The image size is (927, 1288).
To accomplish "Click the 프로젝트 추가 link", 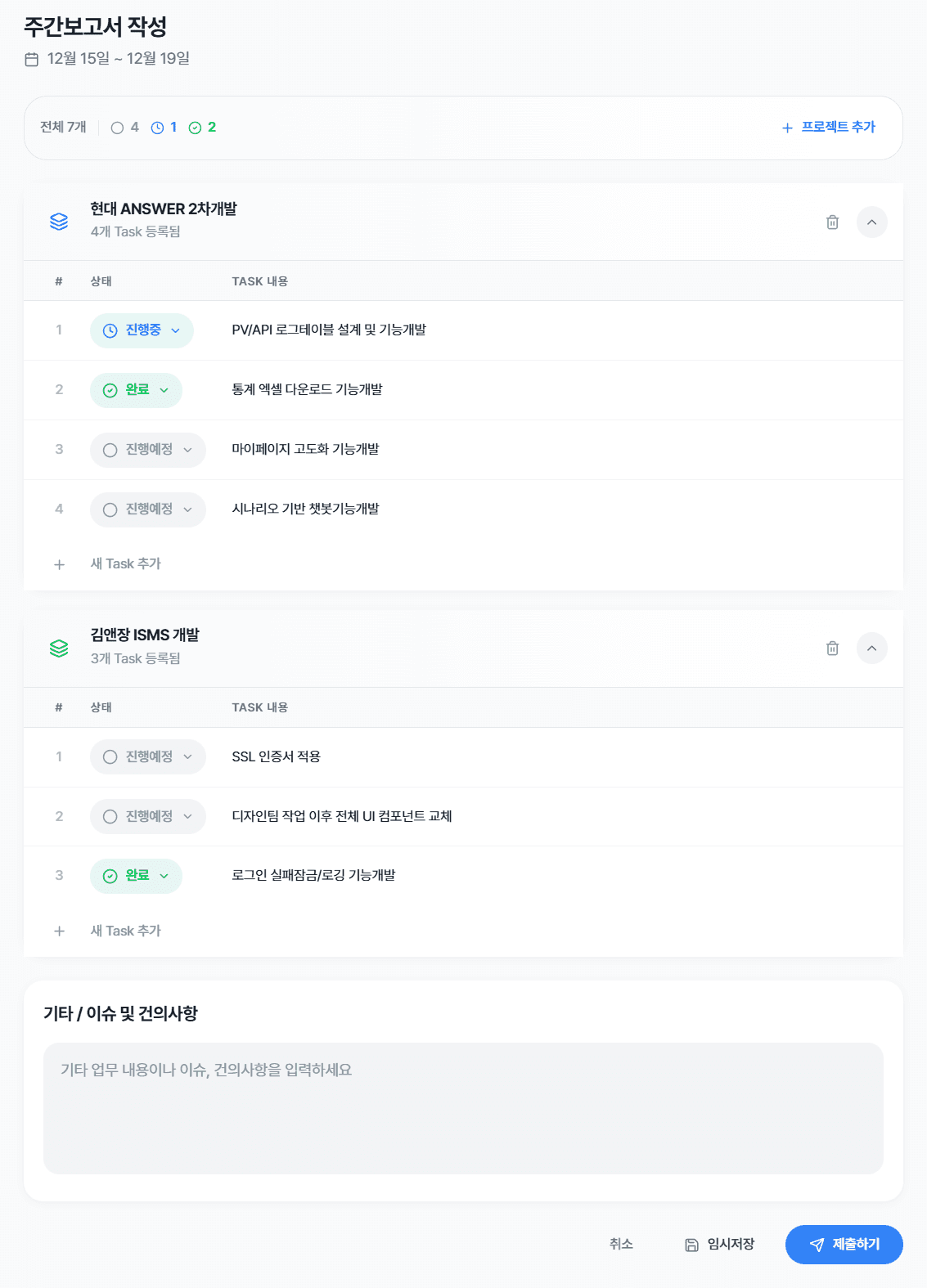I will [829, 127].
